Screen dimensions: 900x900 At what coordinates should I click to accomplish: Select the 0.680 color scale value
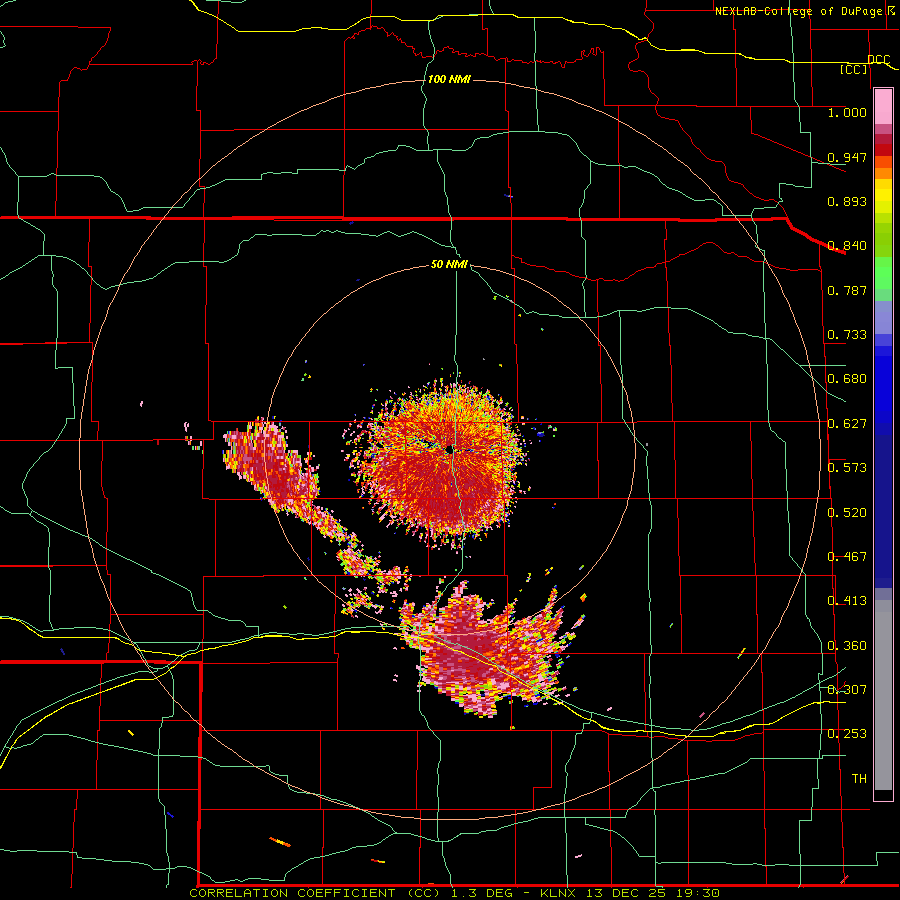coord(847,379)
